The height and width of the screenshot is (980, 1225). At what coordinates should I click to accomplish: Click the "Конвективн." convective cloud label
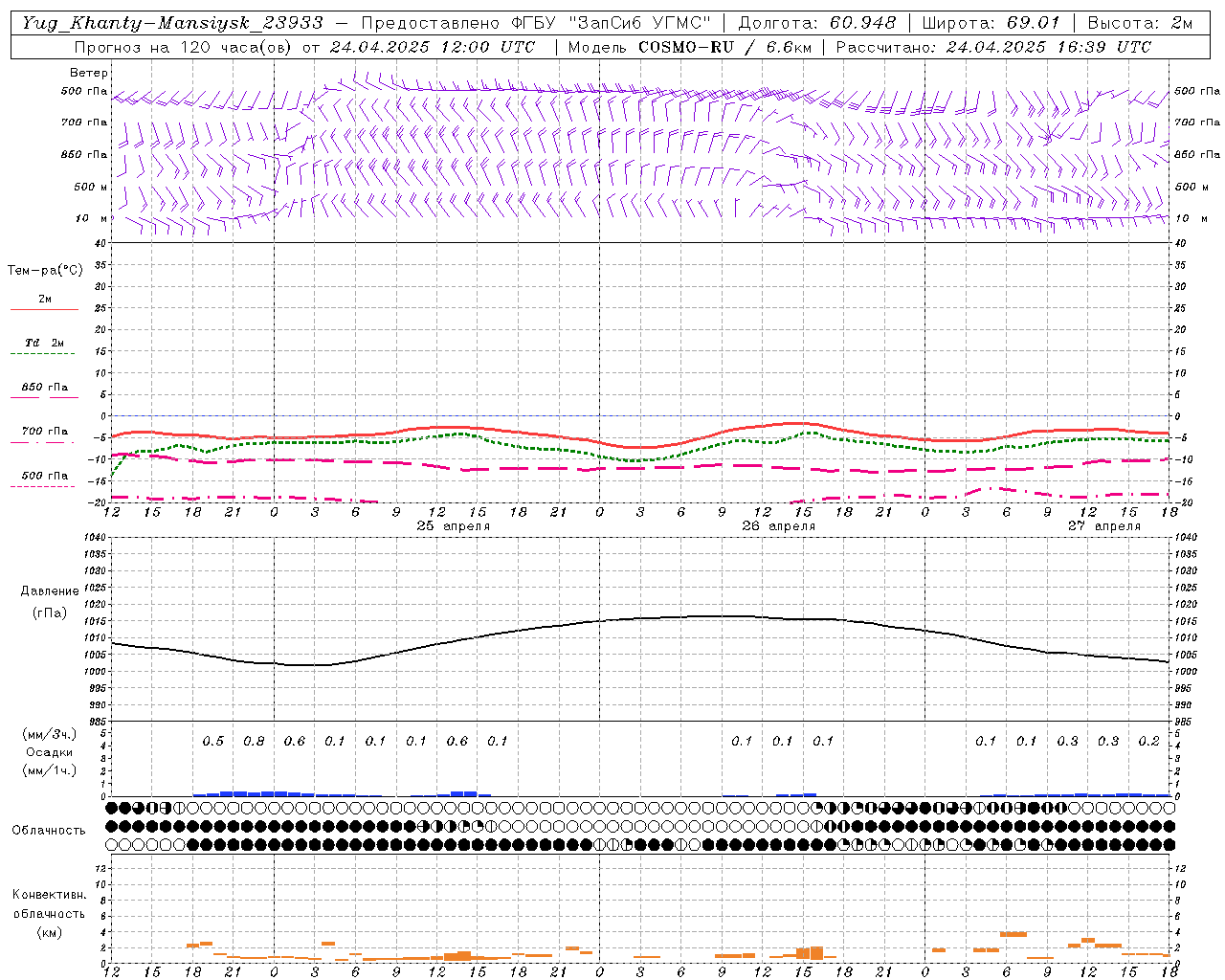pos(49,895)
